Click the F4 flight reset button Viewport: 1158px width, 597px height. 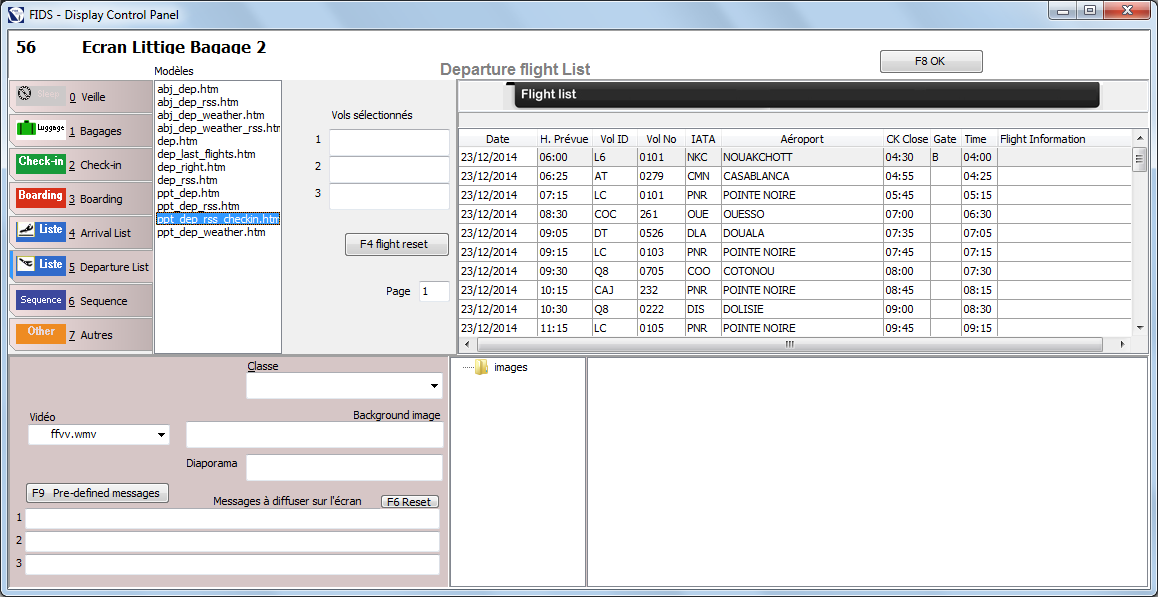pos(397,245)
